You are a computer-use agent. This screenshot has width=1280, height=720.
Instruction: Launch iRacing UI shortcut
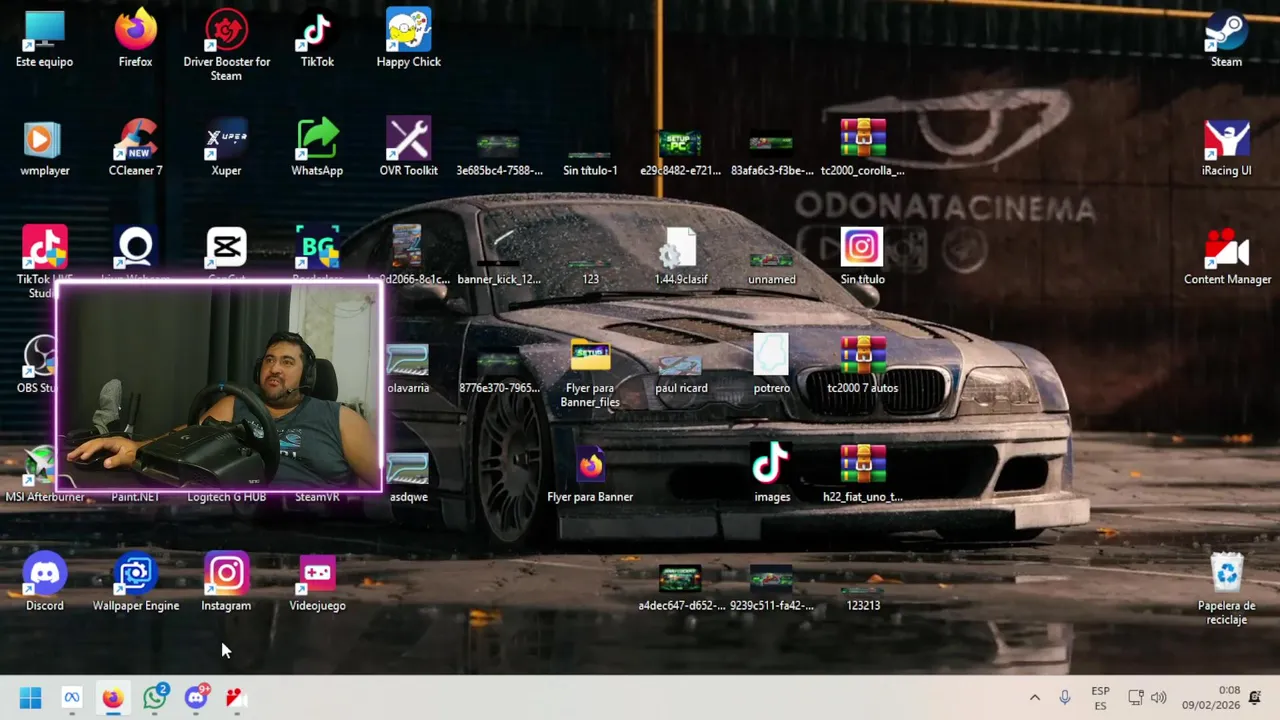click(x=1226, y=147)
